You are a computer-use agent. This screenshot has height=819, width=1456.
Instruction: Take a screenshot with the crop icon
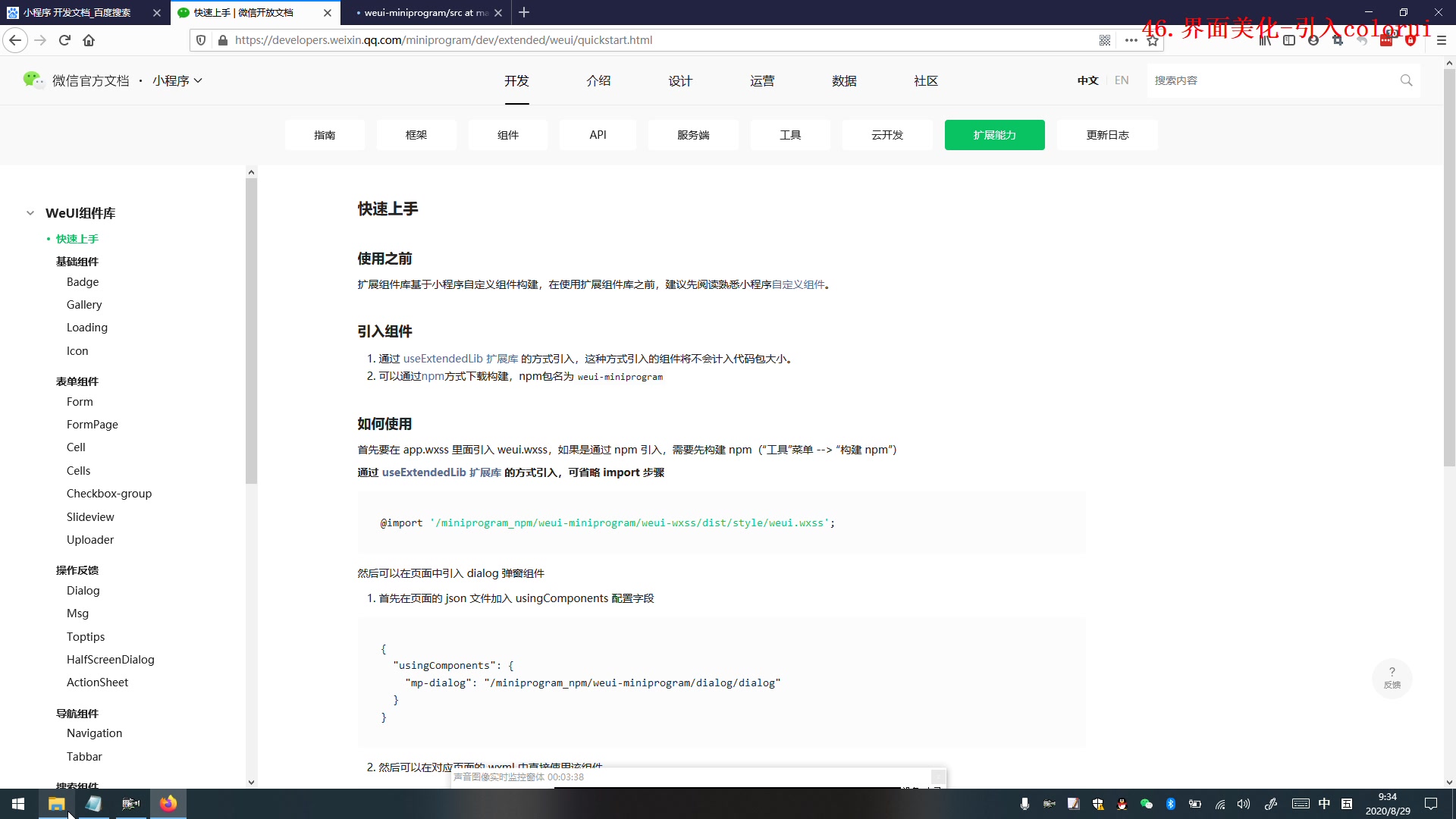click(1338, 40)
